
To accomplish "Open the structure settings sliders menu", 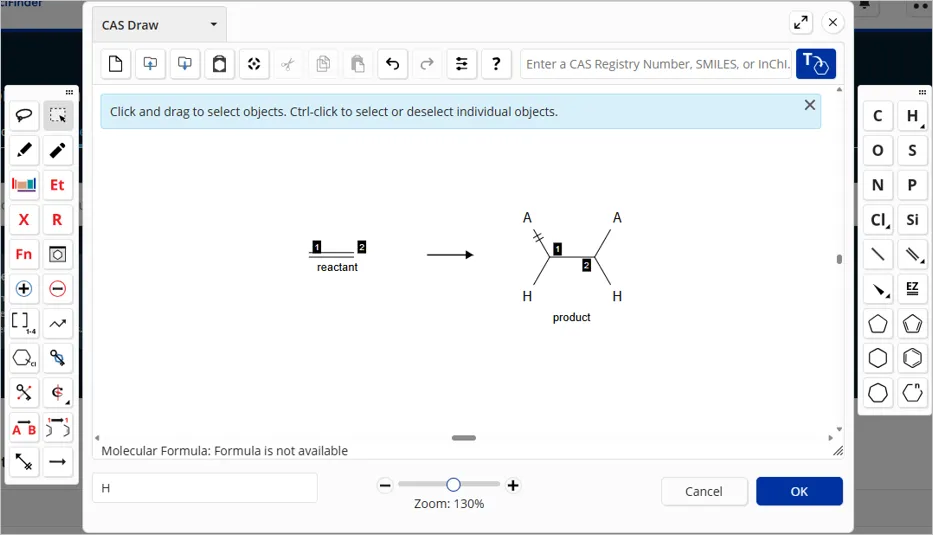I will [461, 64].
